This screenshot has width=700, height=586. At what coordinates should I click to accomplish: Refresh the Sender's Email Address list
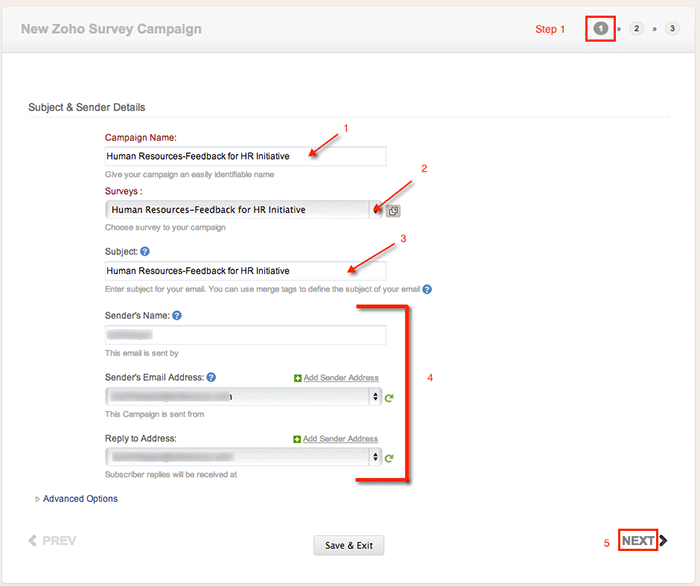click(389, 397)
